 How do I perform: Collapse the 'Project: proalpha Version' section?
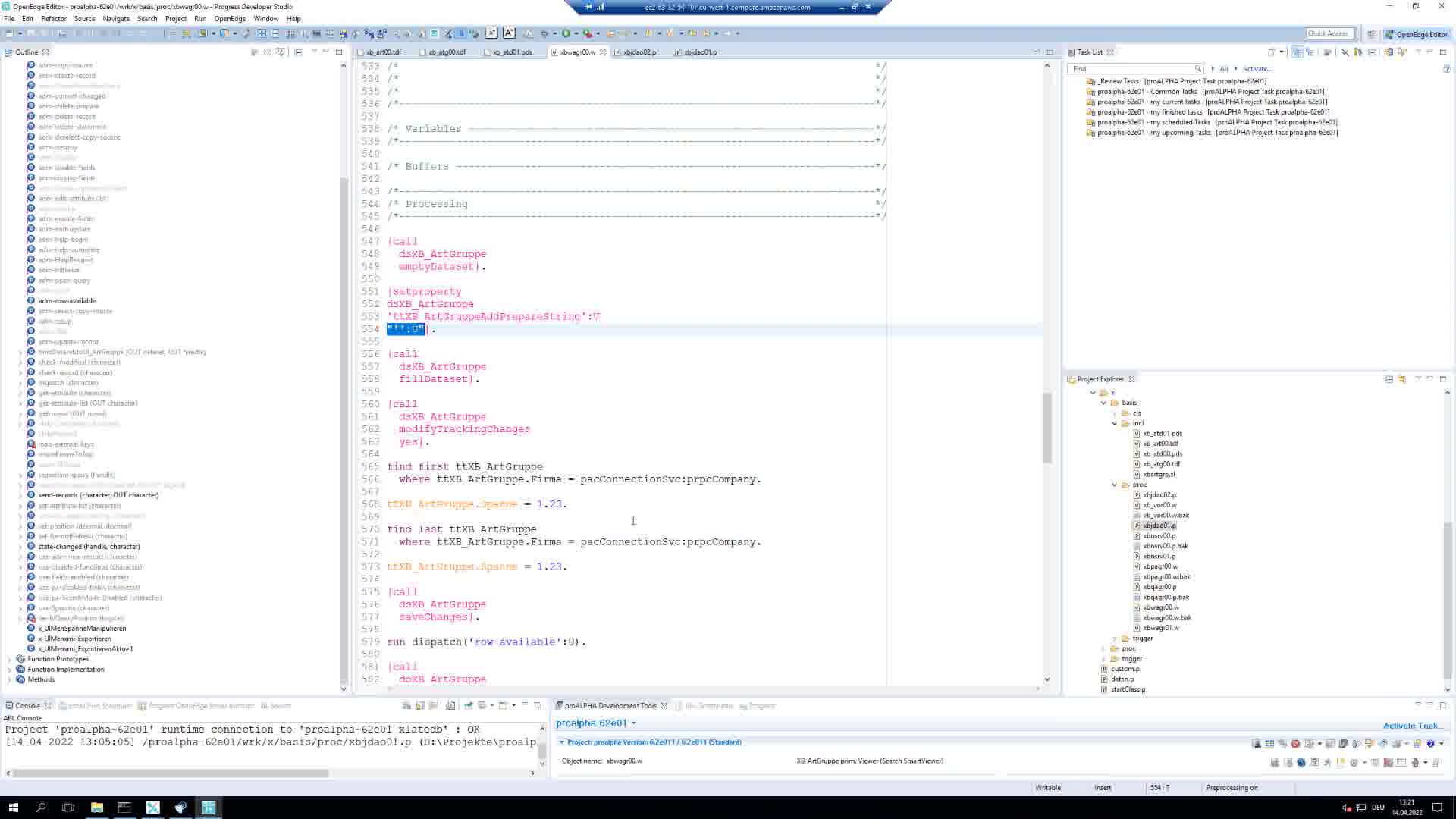562,742
